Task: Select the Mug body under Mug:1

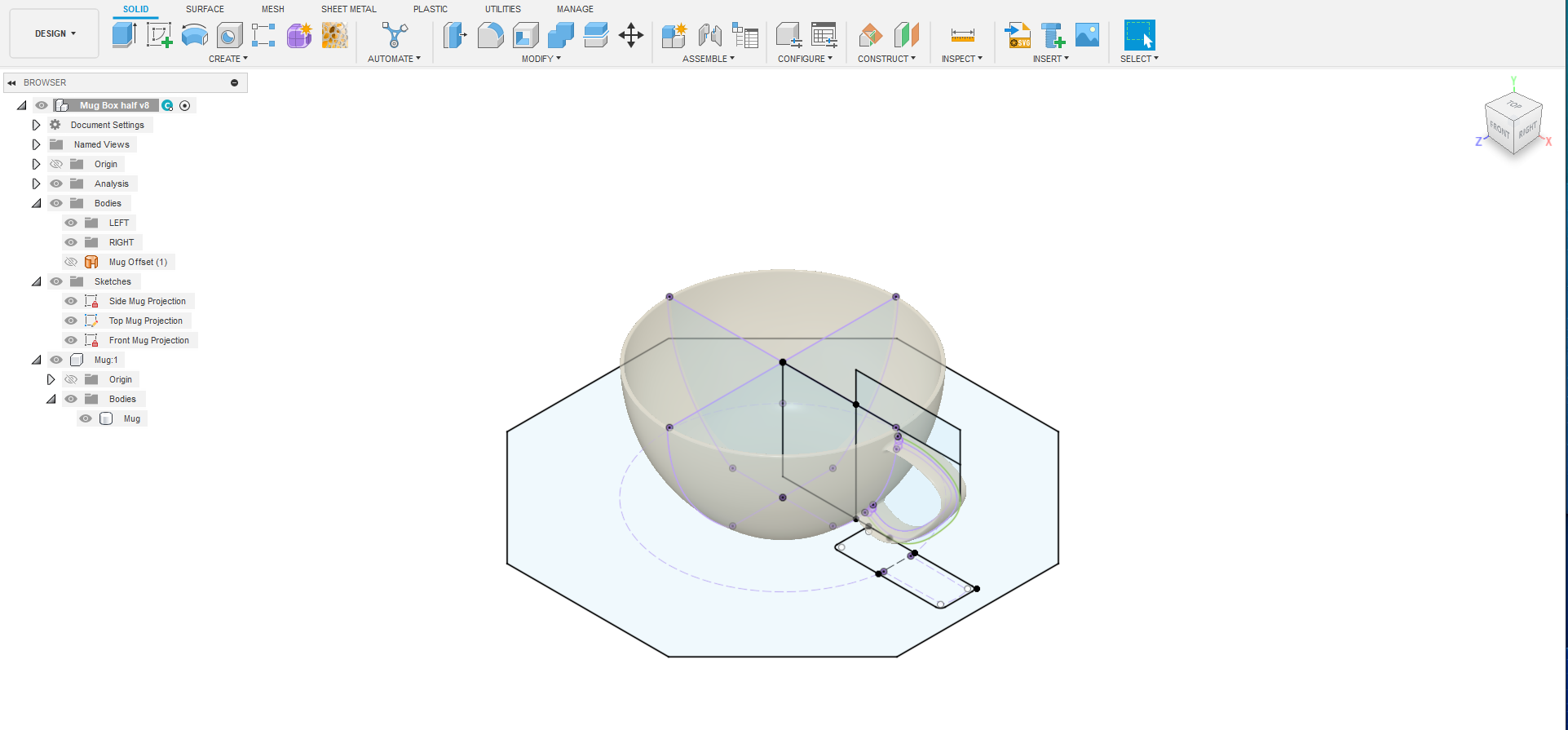Action: click(132, 418)
